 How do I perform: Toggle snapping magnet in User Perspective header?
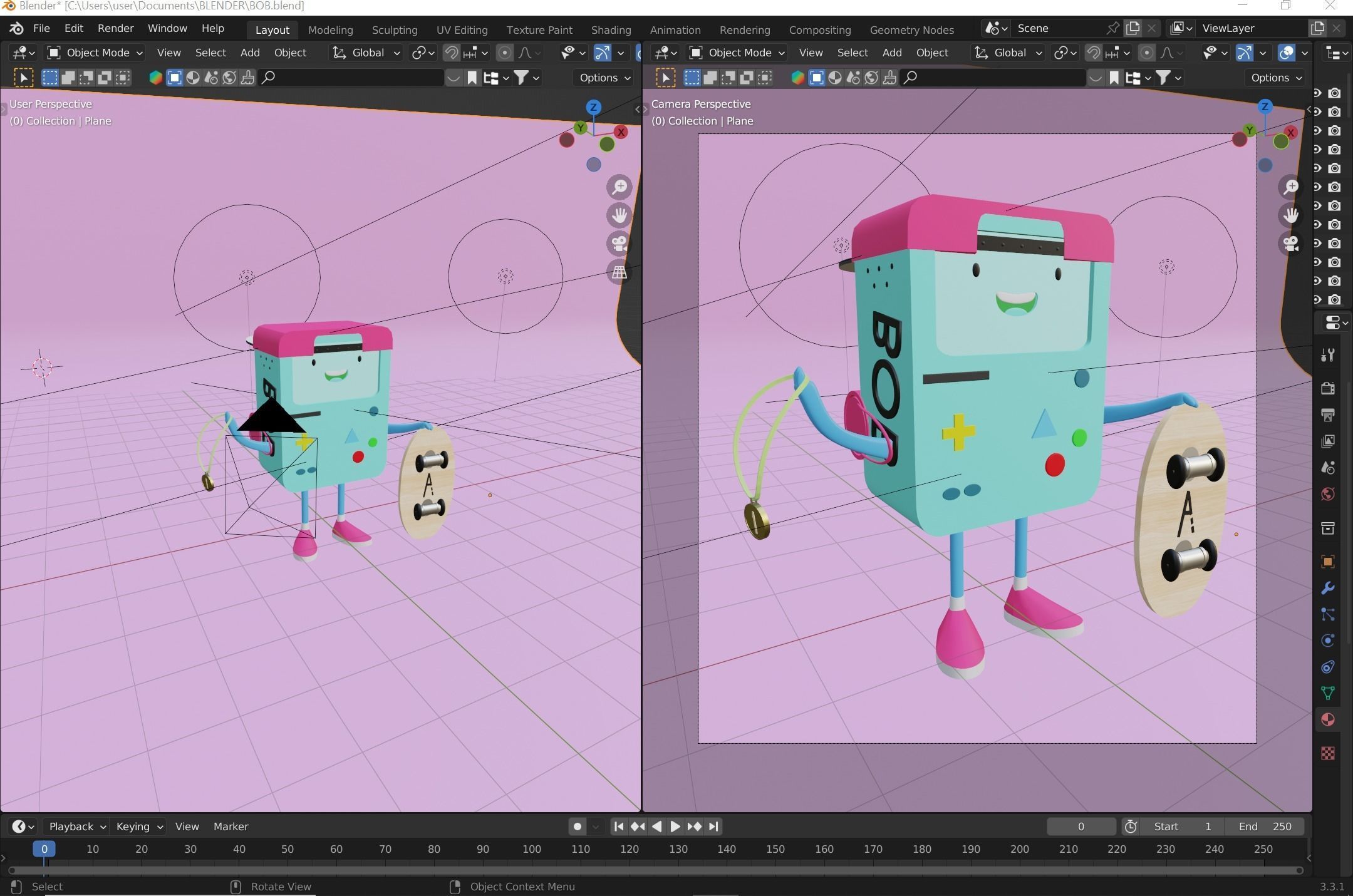tap(451, 53)
